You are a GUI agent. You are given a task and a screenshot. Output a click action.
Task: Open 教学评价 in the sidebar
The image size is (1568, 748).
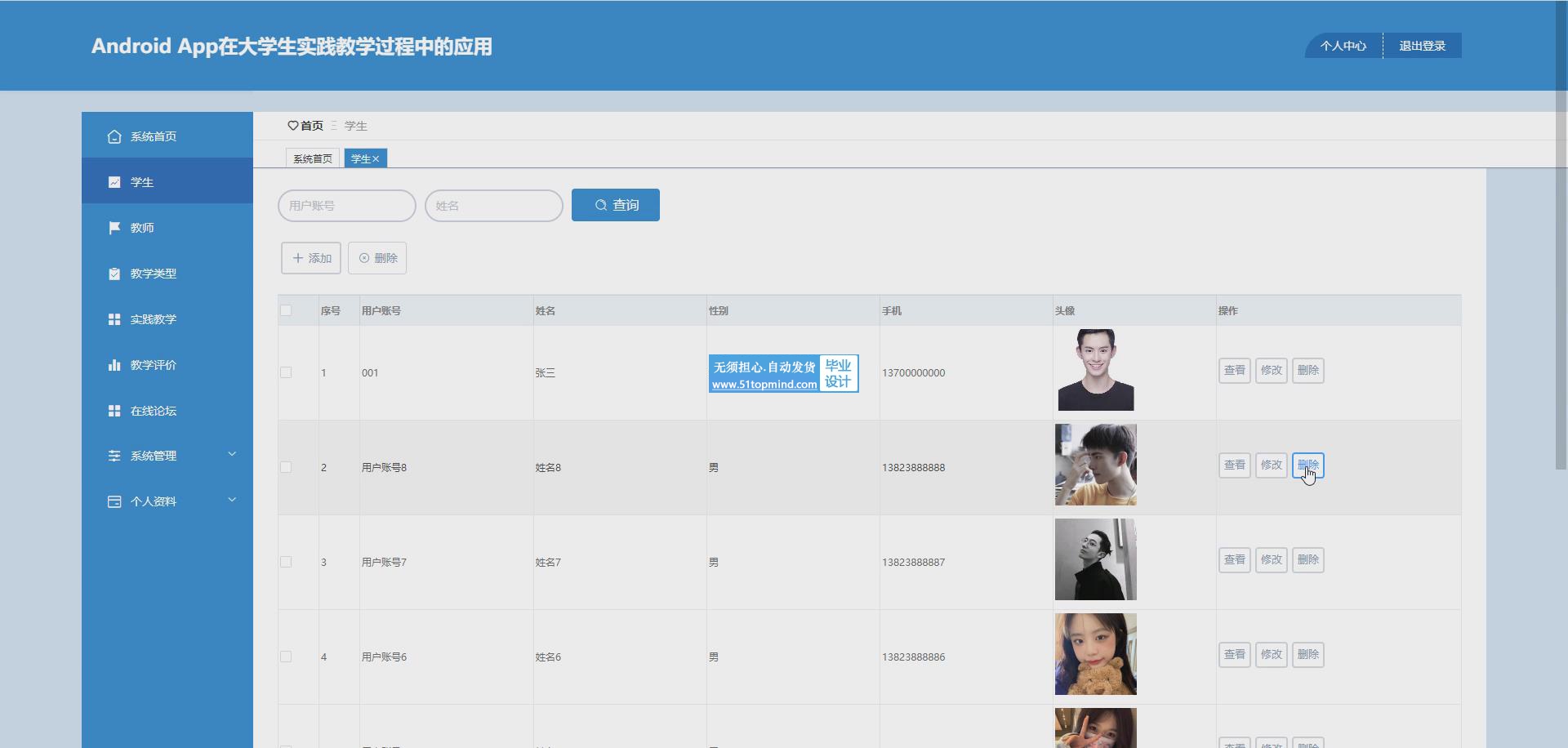click(x=167, y=365)
